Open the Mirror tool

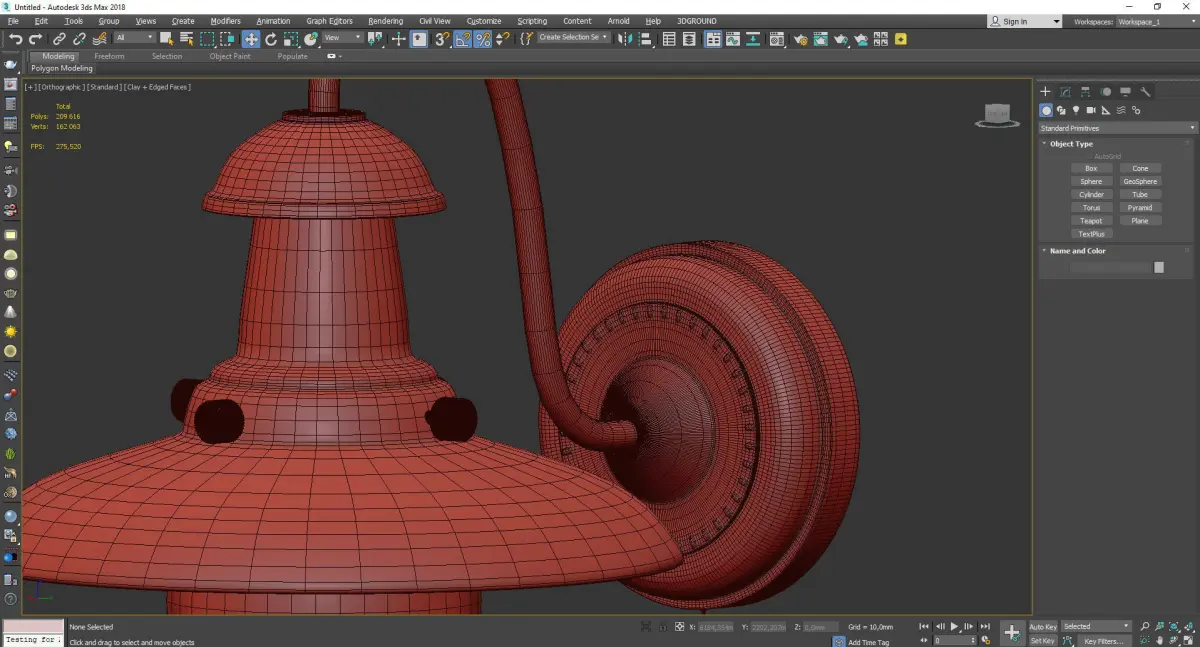(624, 39)
